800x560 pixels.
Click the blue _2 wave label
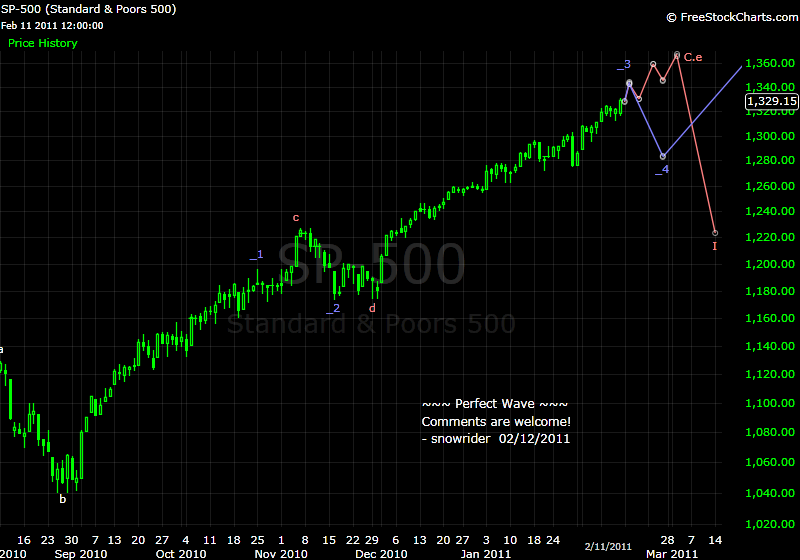[333, 308]
